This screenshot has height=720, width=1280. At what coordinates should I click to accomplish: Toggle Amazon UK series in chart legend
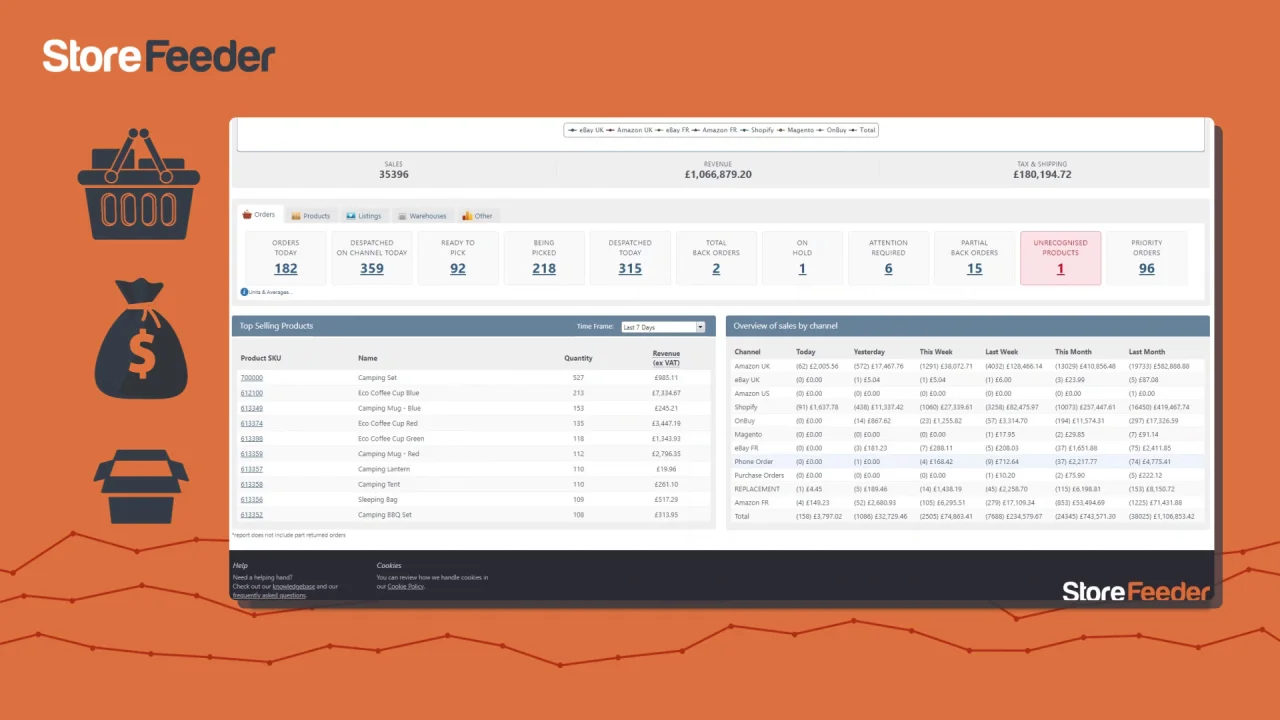[x=629, y=130]
